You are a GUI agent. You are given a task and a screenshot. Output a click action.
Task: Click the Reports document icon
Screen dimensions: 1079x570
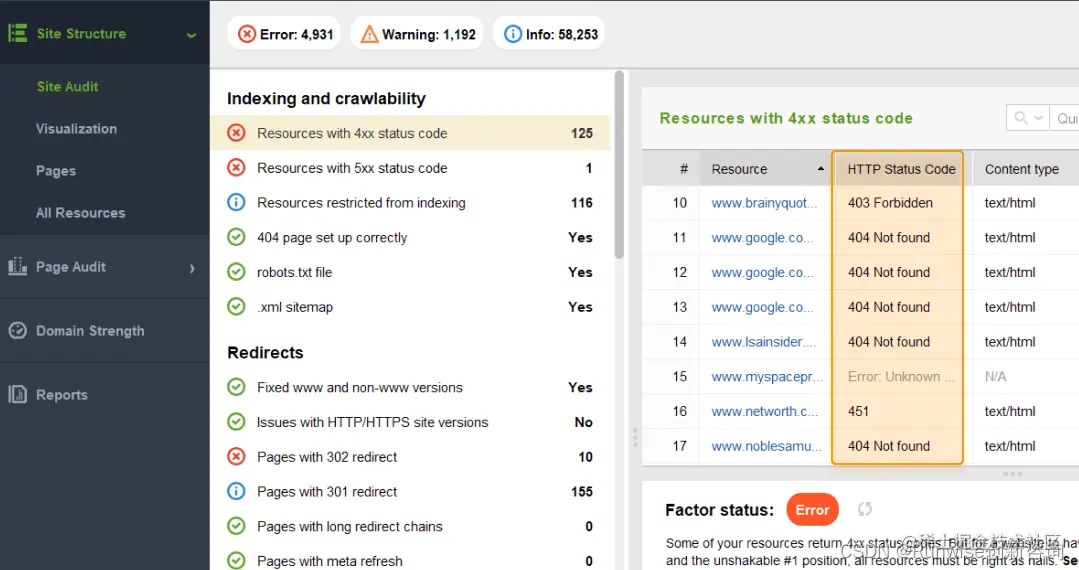(x=17, y=394)
